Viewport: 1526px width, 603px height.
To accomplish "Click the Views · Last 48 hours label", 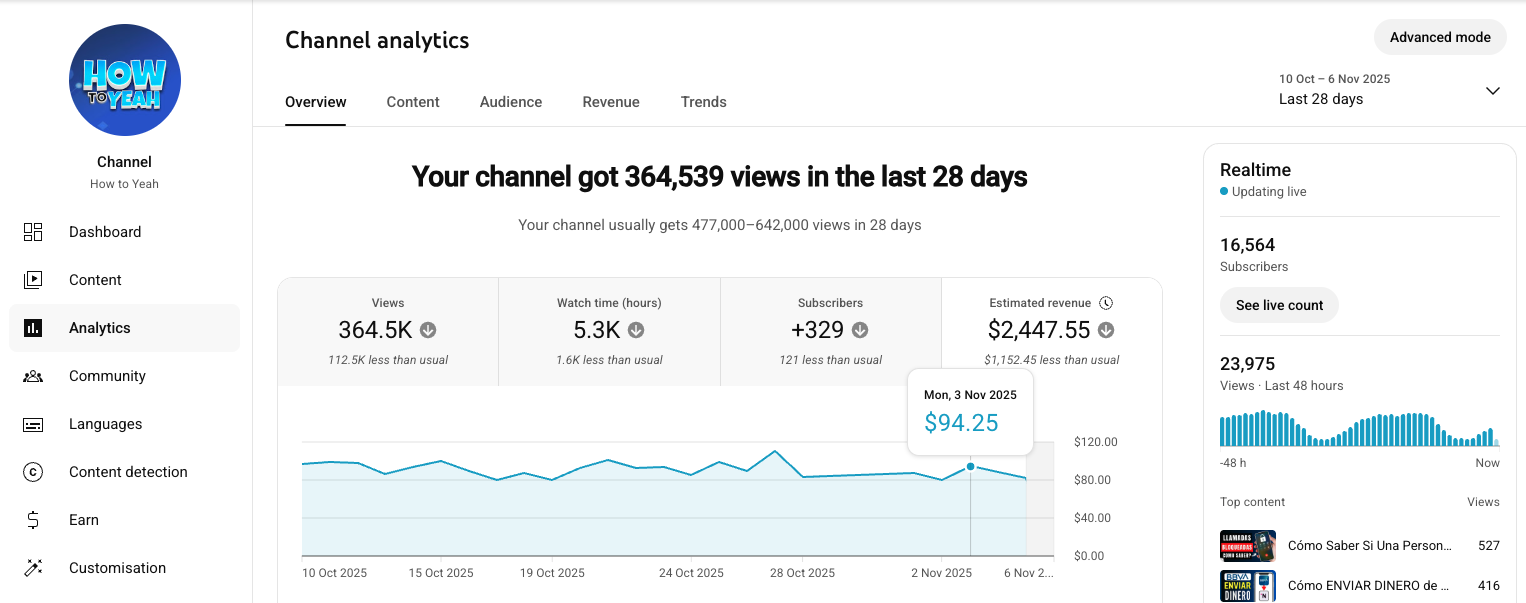I will pyautogui.click(x=1282, y=386).
